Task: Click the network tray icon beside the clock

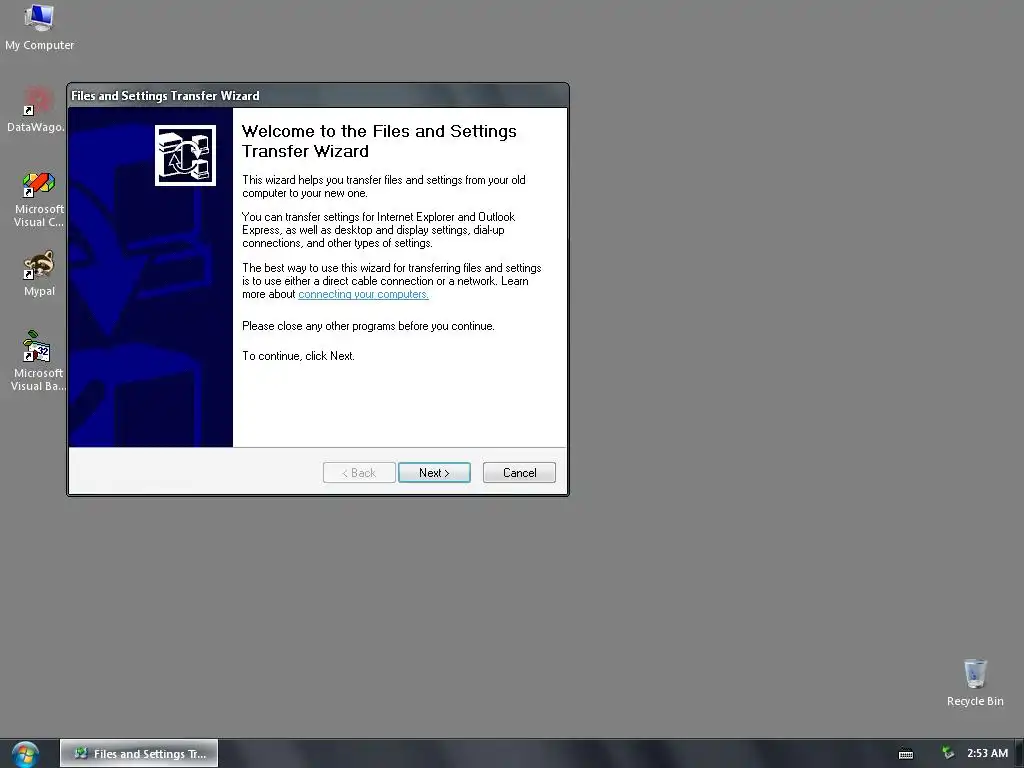Action: [x=948, y=753]
